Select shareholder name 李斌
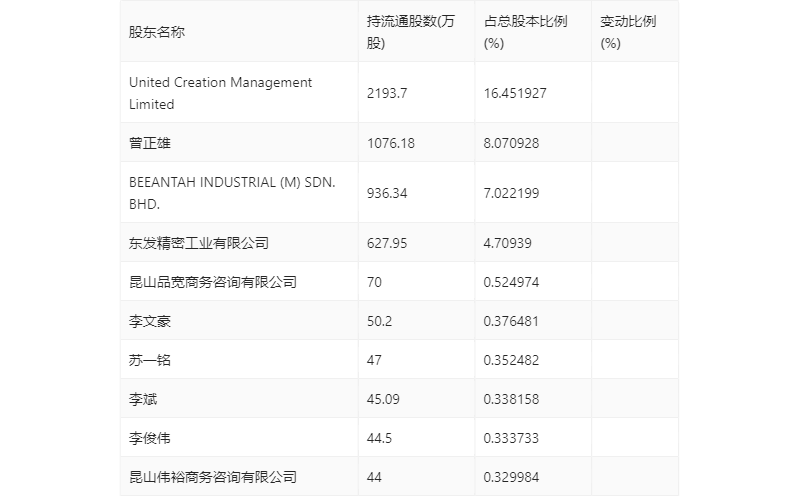Screen dimensions: 799x496 (x=143, y=399)
